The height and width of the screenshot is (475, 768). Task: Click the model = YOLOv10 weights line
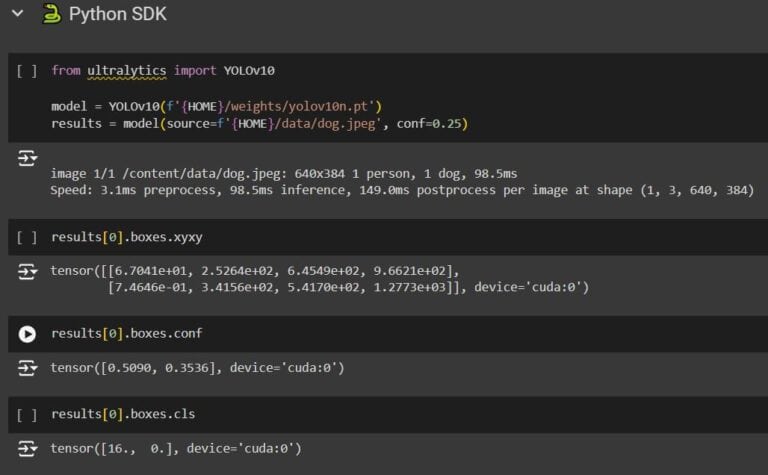coord(216,106)
